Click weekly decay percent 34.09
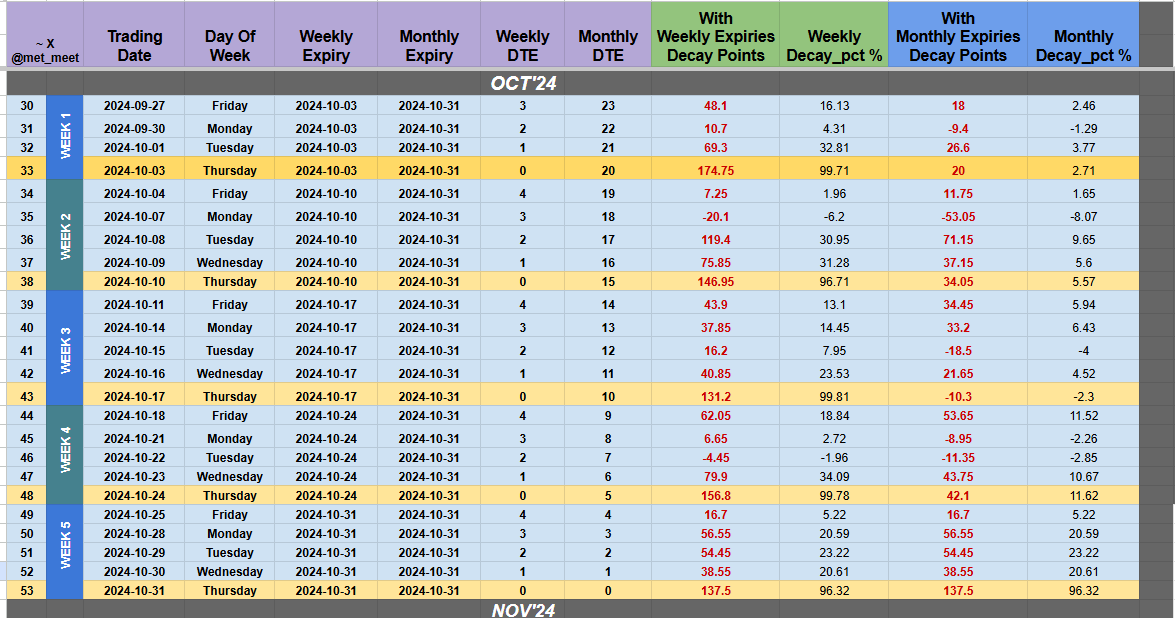 click(834, 476)
